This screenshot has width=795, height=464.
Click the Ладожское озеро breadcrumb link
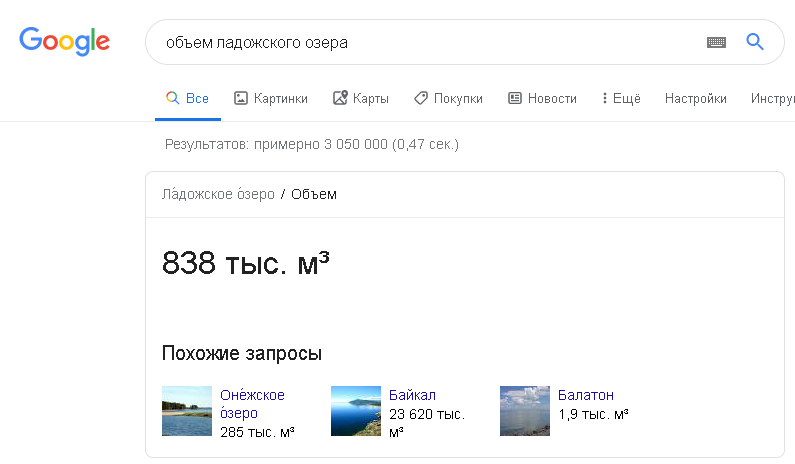[218, 194]
